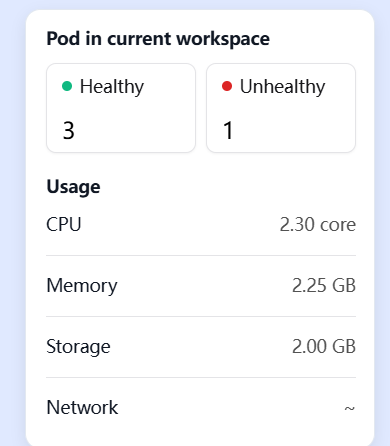Select the Storage usage row label
The width and height of the screenshot is (390, 446).
[78, 347]
